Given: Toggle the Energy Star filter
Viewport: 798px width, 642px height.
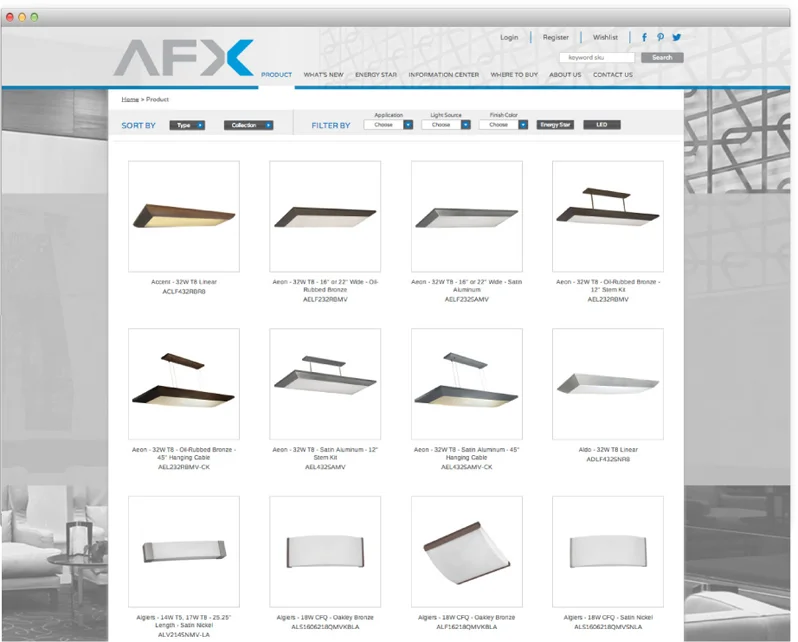Looking at the screenshot, I should pyautogui.click(x=555, y=125).
